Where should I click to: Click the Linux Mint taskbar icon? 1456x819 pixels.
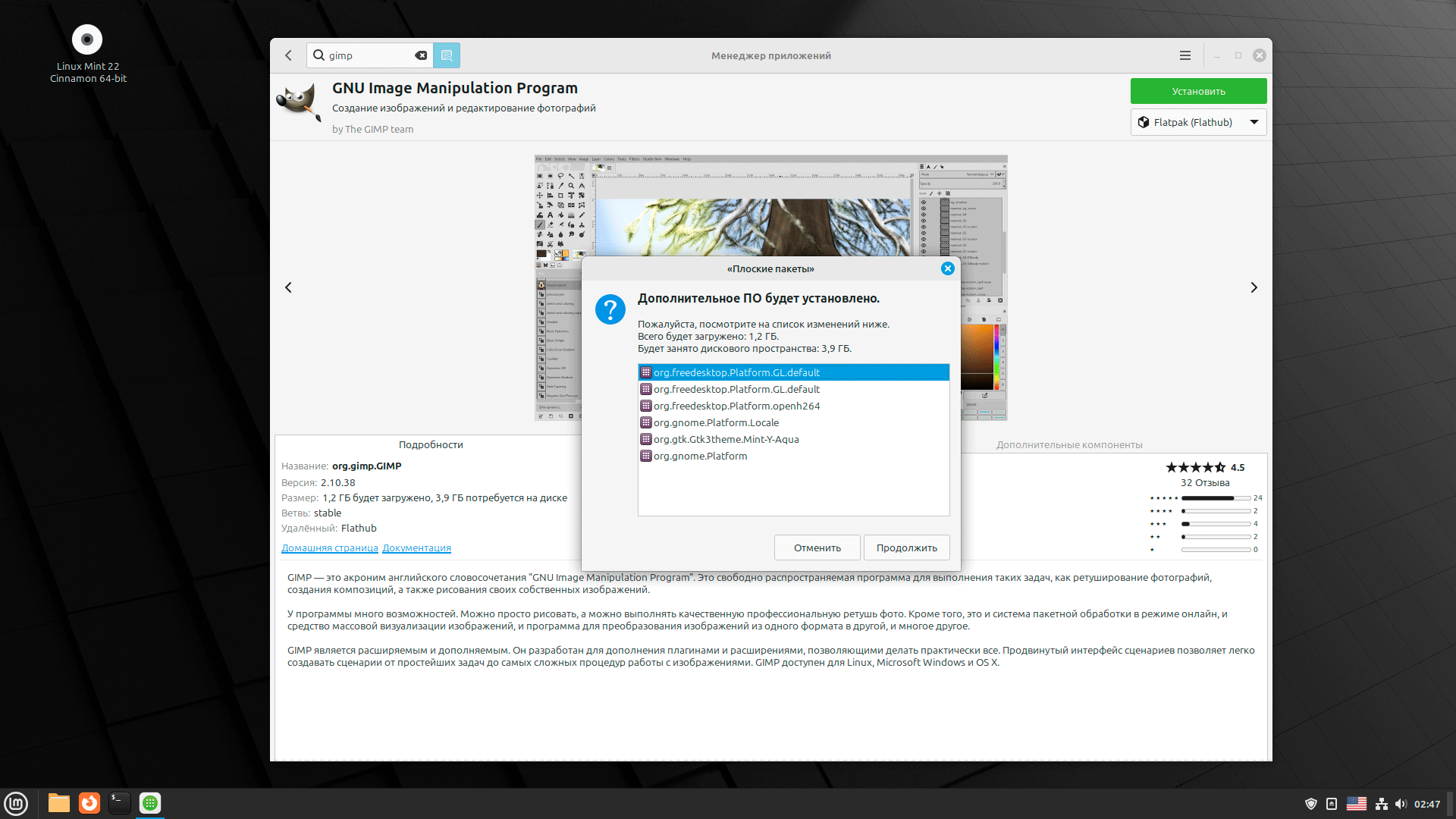click(16, 803)
